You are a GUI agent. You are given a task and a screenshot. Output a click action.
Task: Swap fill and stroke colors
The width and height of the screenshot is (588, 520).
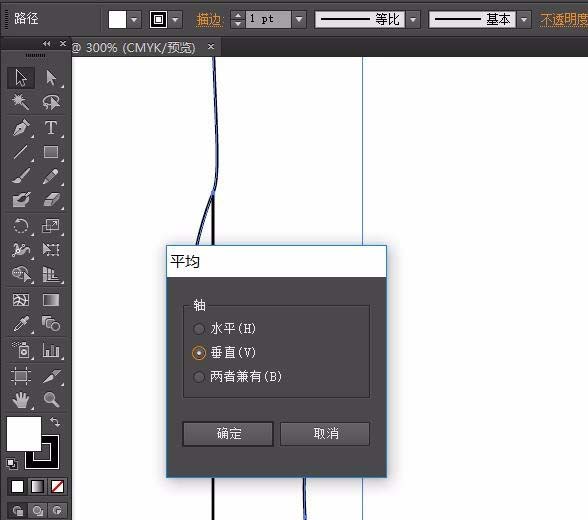click(x=55, y=422)
